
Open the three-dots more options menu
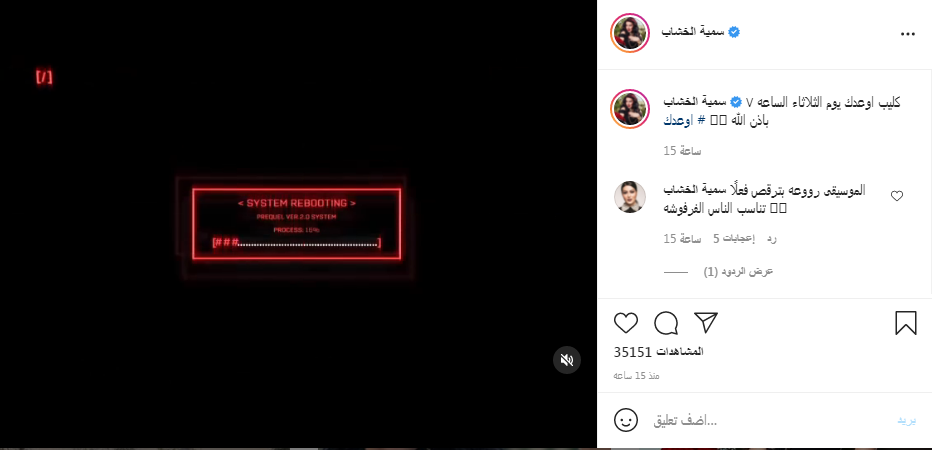point(908,34)
